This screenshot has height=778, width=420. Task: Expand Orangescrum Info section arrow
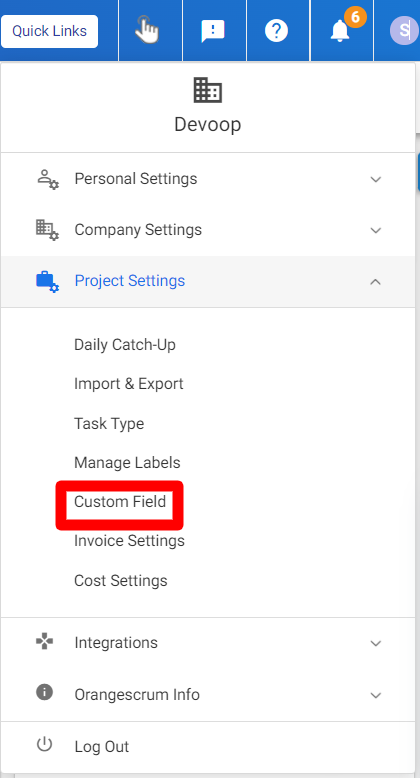pyautogui.click(x=376, y=695)
